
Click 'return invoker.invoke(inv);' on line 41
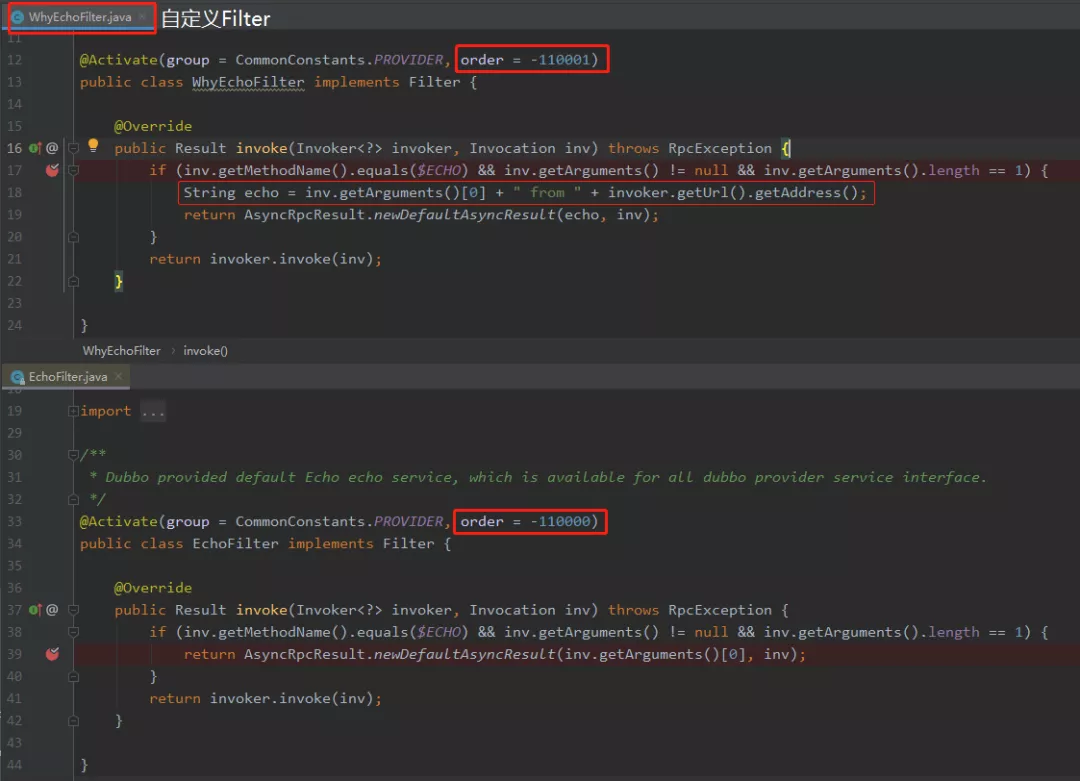point(265,698)
